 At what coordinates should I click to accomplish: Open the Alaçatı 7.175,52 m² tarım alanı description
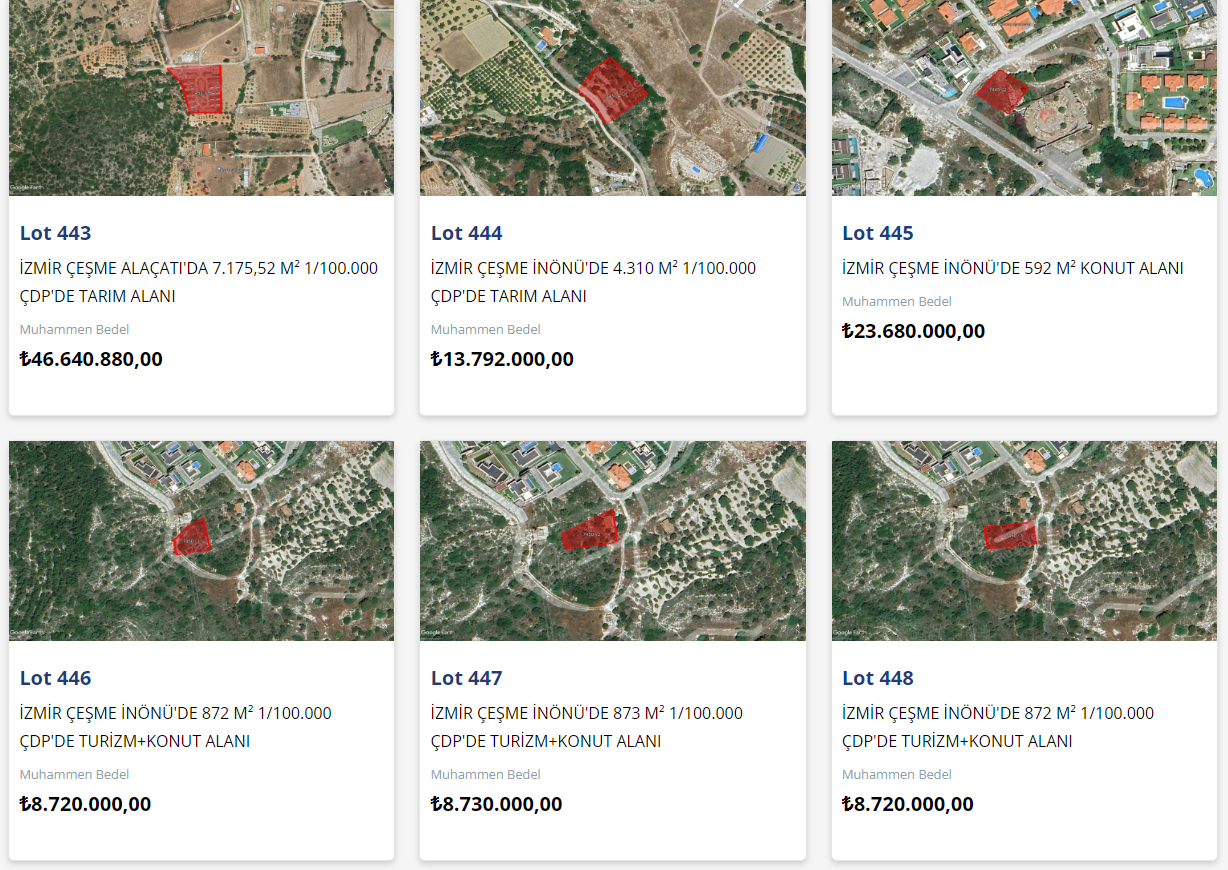[198, 282]
